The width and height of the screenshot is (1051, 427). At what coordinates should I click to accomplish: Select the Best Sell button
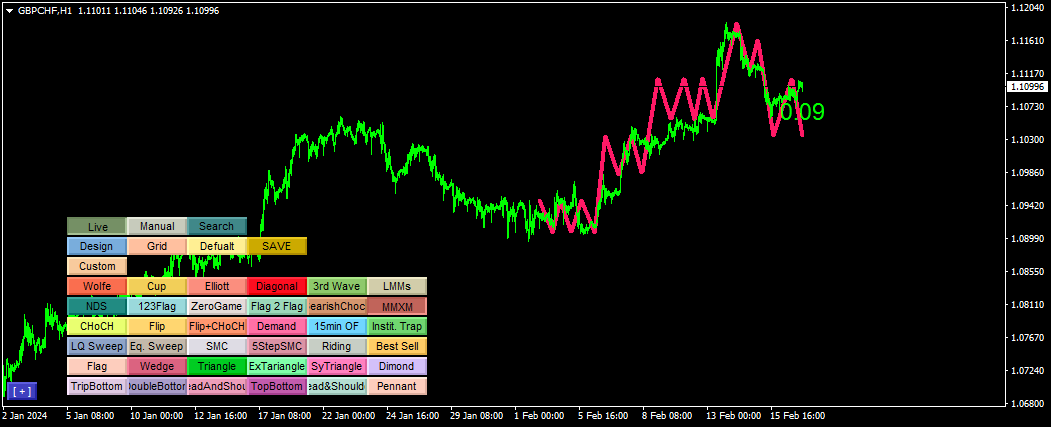(397, 347)
